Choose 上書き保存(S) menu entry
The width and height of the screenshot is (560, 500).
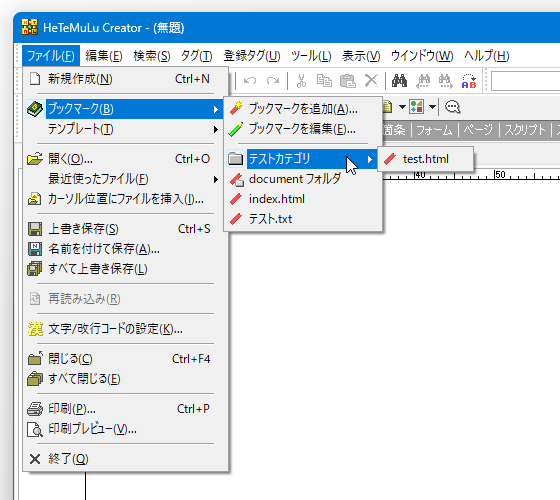(125, 229)
